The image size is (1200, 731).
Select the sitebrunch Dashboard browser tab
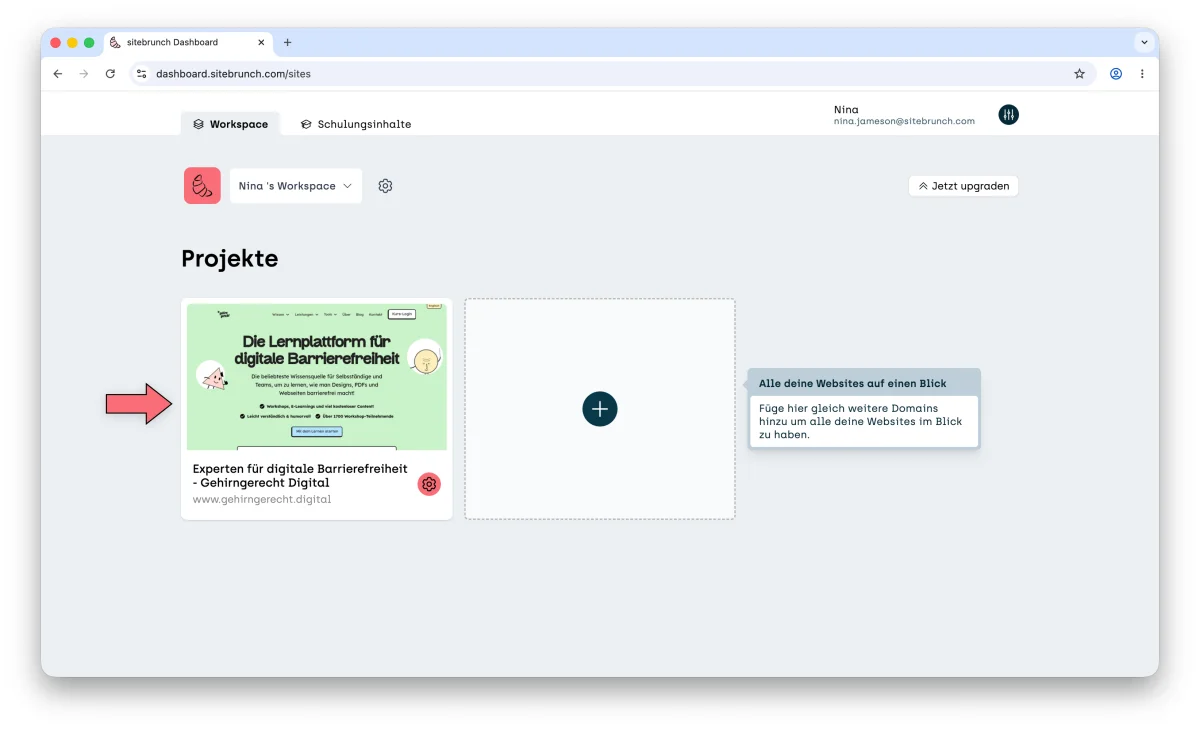[188, 42]
